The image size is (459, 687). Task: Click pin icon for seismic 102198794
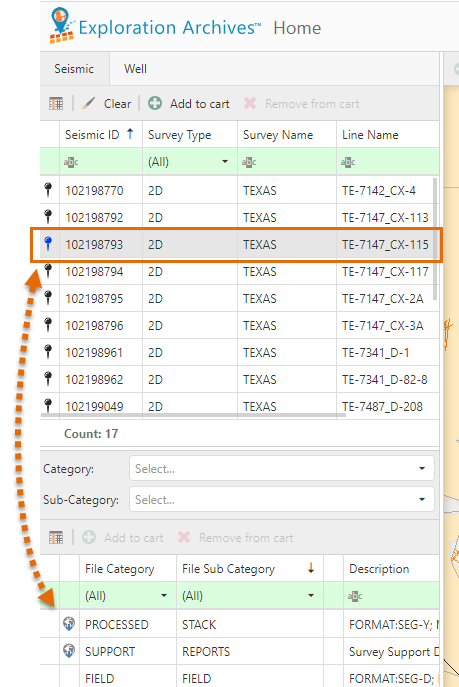tap(48, 271)
